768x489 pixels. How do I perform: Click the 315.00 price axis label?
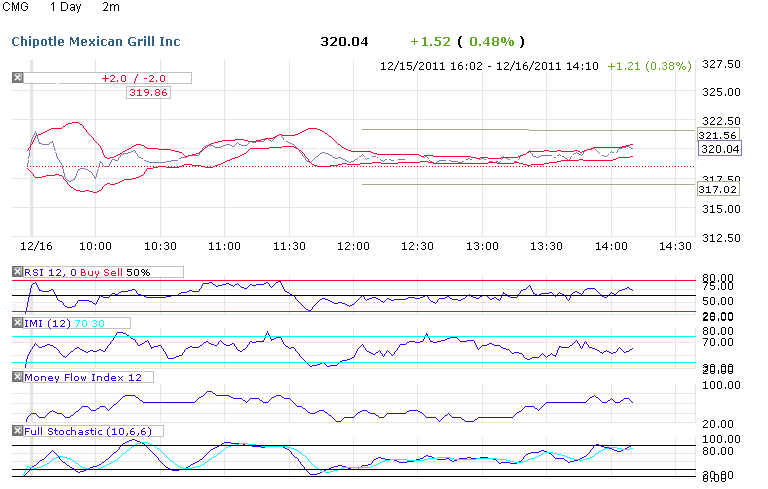point(721,209)
